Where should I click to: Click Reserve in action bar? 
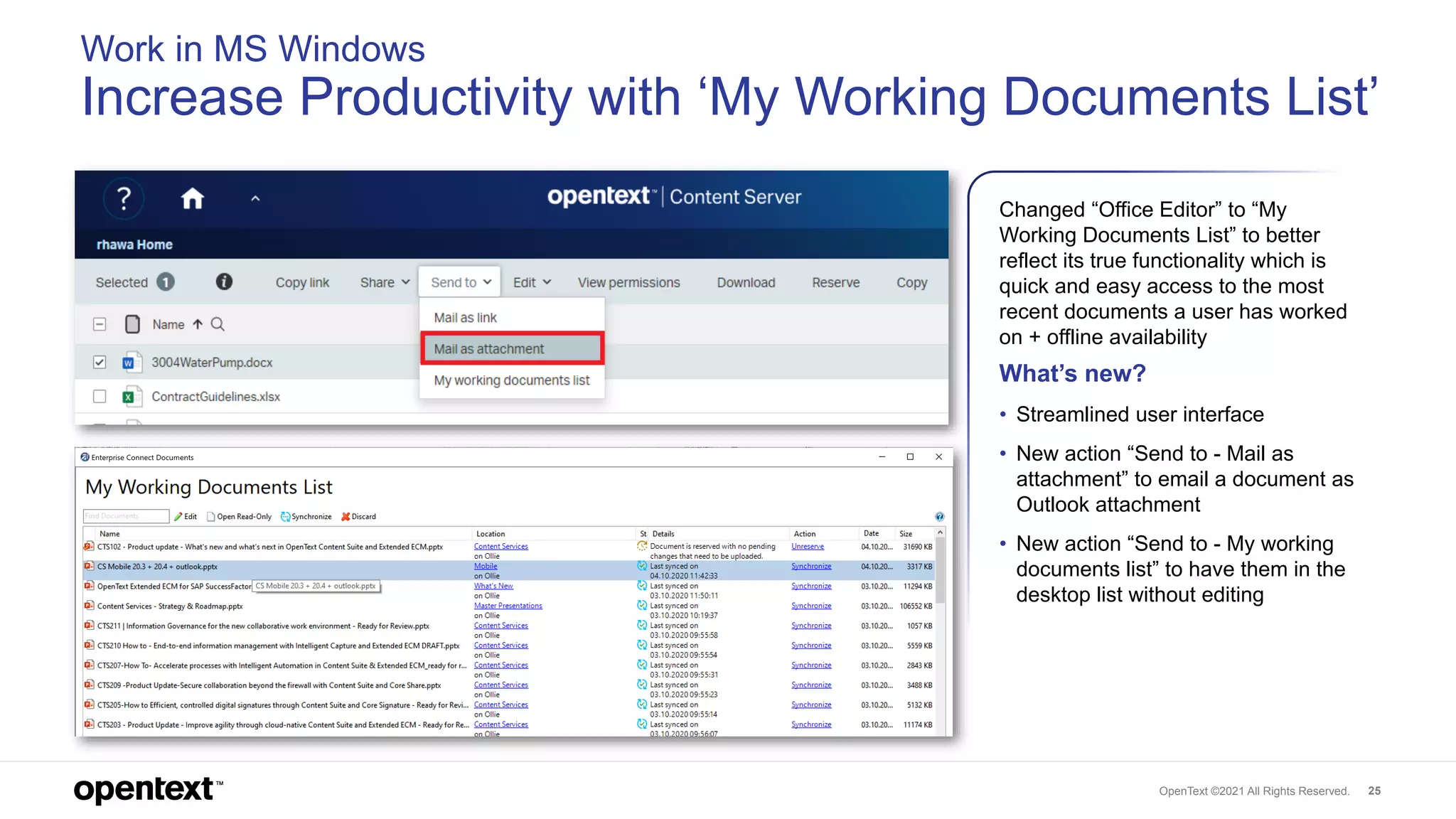(x=835, y=282)
